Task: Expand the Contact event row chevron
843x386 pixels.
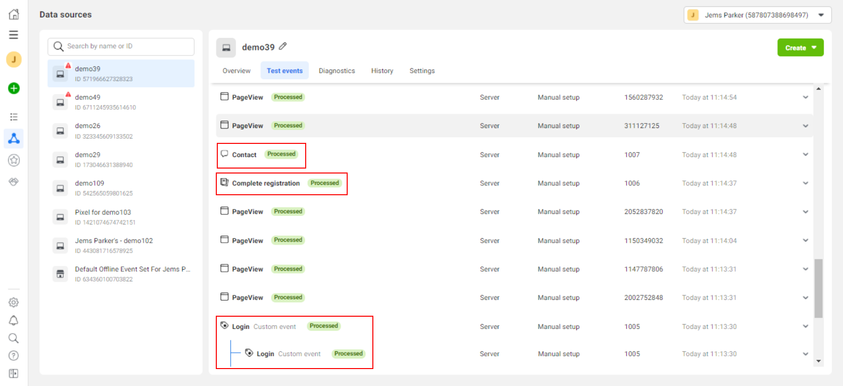Action: click(x=805, y=154)
